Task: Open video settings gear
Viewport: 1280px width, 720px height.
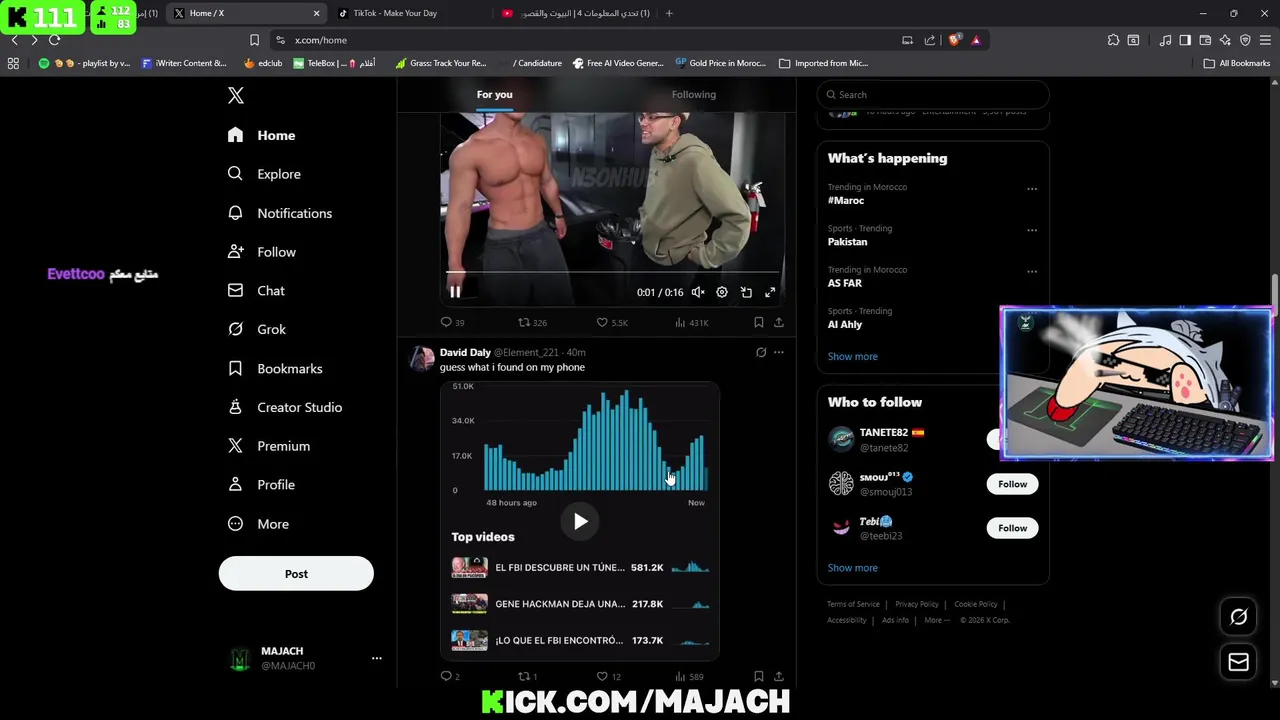Action: click(x=722, y=292)
